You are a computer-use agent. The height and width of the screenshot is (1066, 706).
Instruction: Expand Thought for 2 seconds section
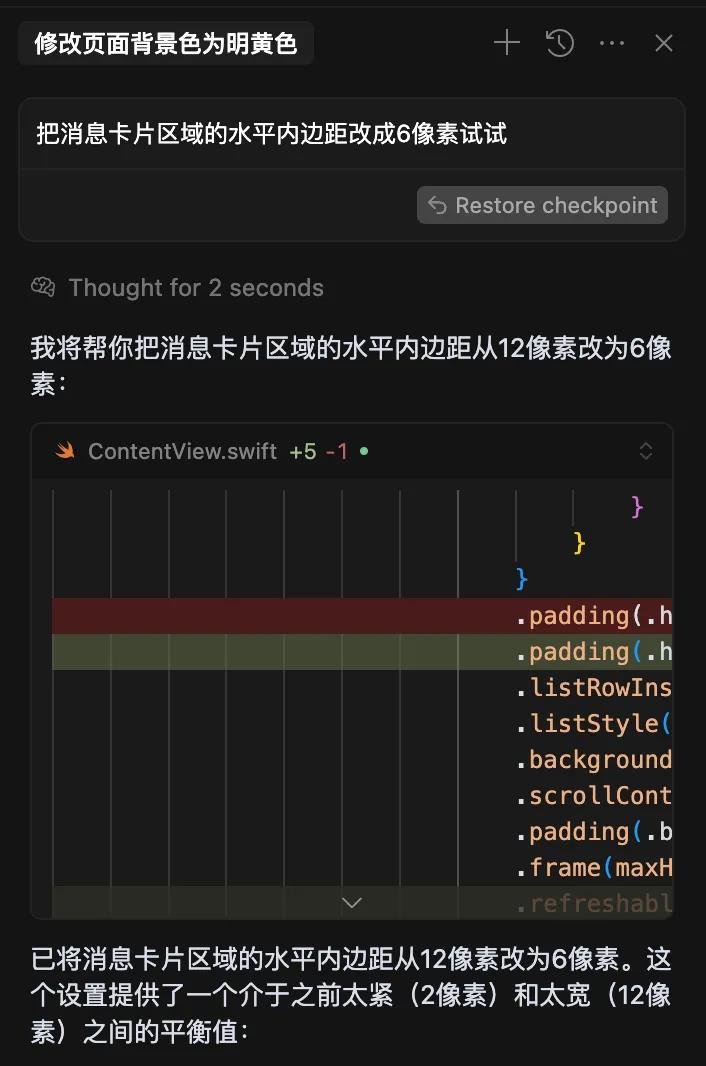coord(196,288)
